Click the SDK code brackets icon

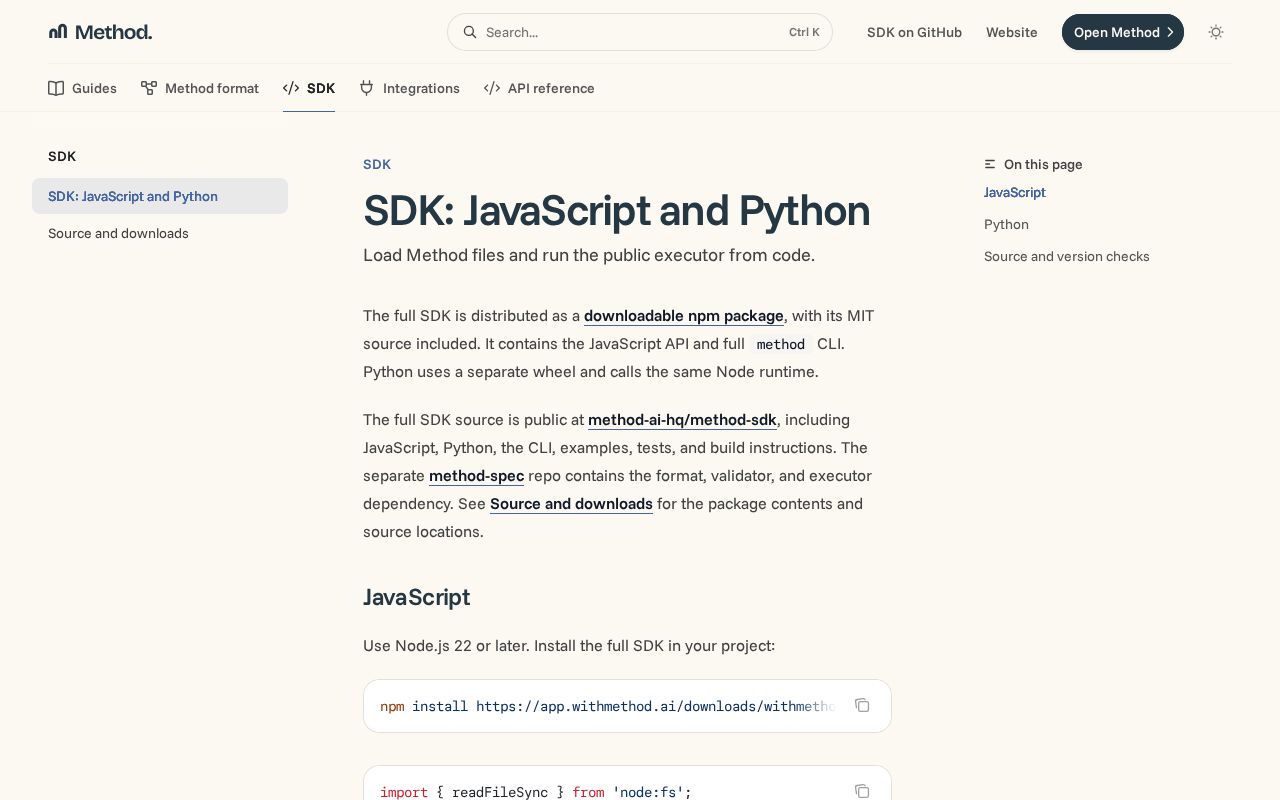pos(291,88)
